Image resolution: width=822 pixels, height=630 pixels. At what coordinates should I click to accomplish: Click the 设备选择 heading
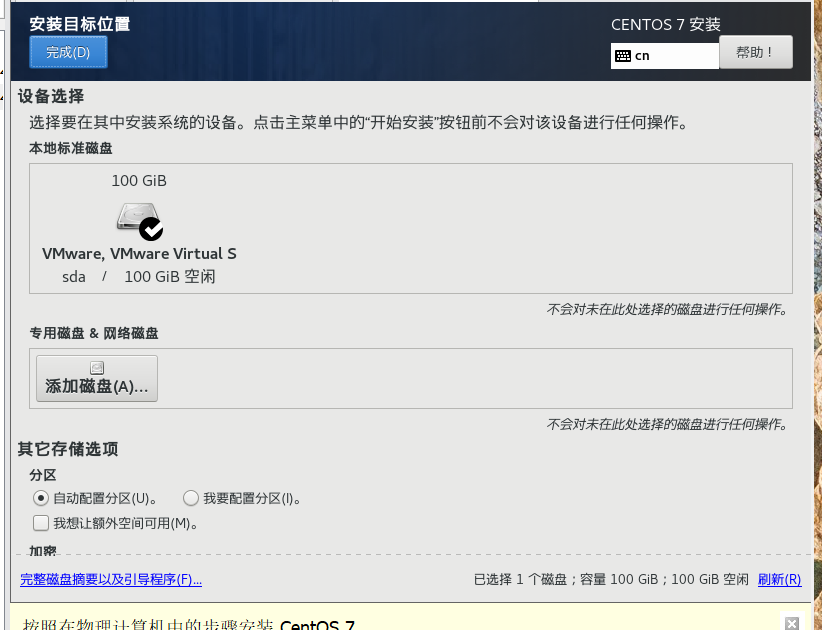[x=51, y=96]
